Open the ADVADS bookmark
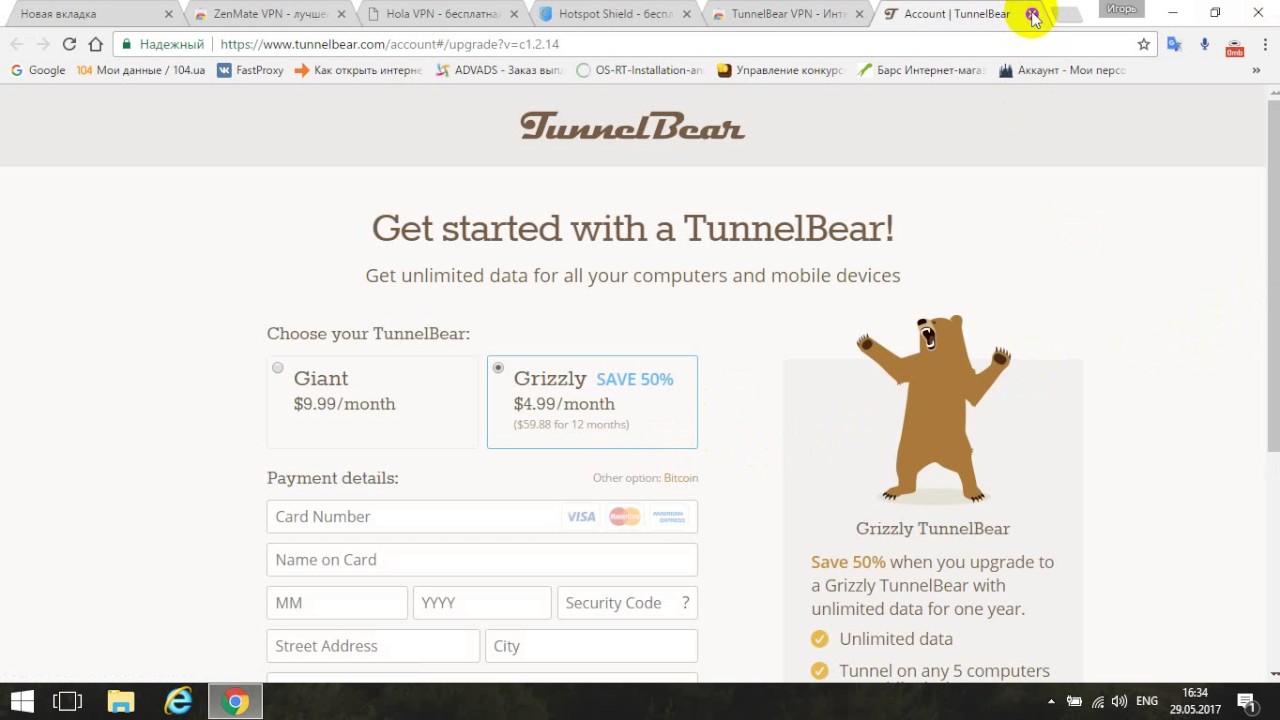 point(500,70)
